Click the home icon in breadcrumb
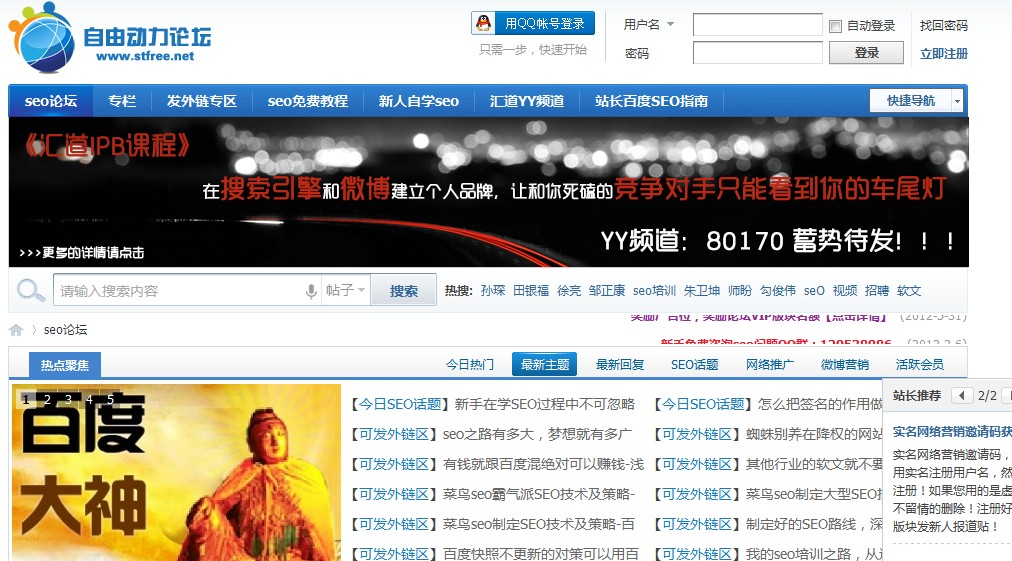This screenshot has width=1012, height=561. click(x=16, y=330)
